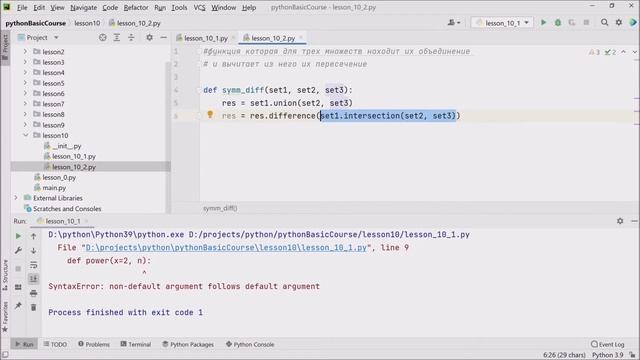Stop process in Run panel
This screenshot has width=640, height=360.
point(18,269)
